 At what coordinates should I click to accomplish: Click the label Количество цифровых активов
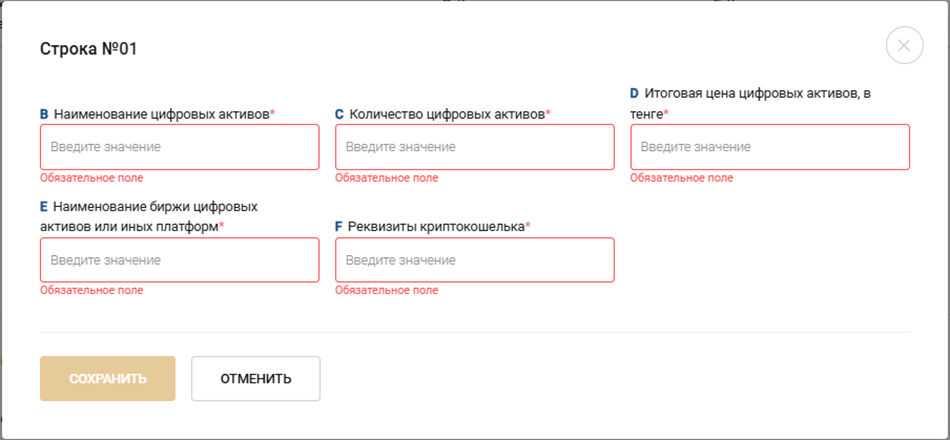click(447, 114)
